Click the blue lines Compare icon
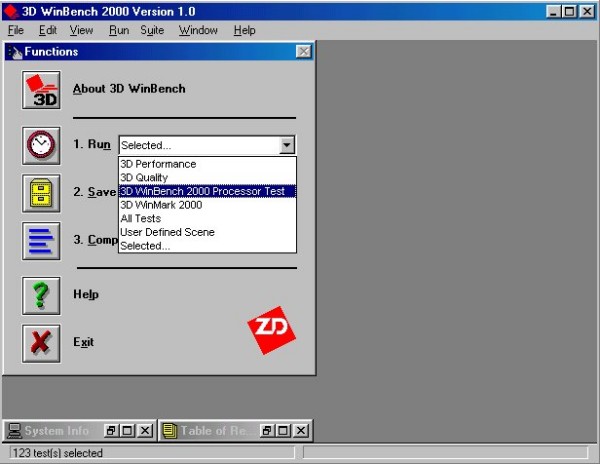Screen dimensions: 600x464 41,241
